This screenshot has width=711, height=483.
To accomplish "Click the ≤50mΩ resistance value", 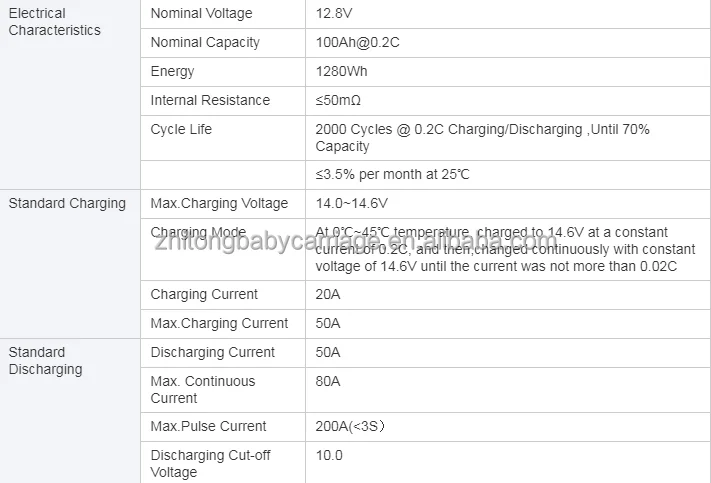I will (x=338, y=101).
